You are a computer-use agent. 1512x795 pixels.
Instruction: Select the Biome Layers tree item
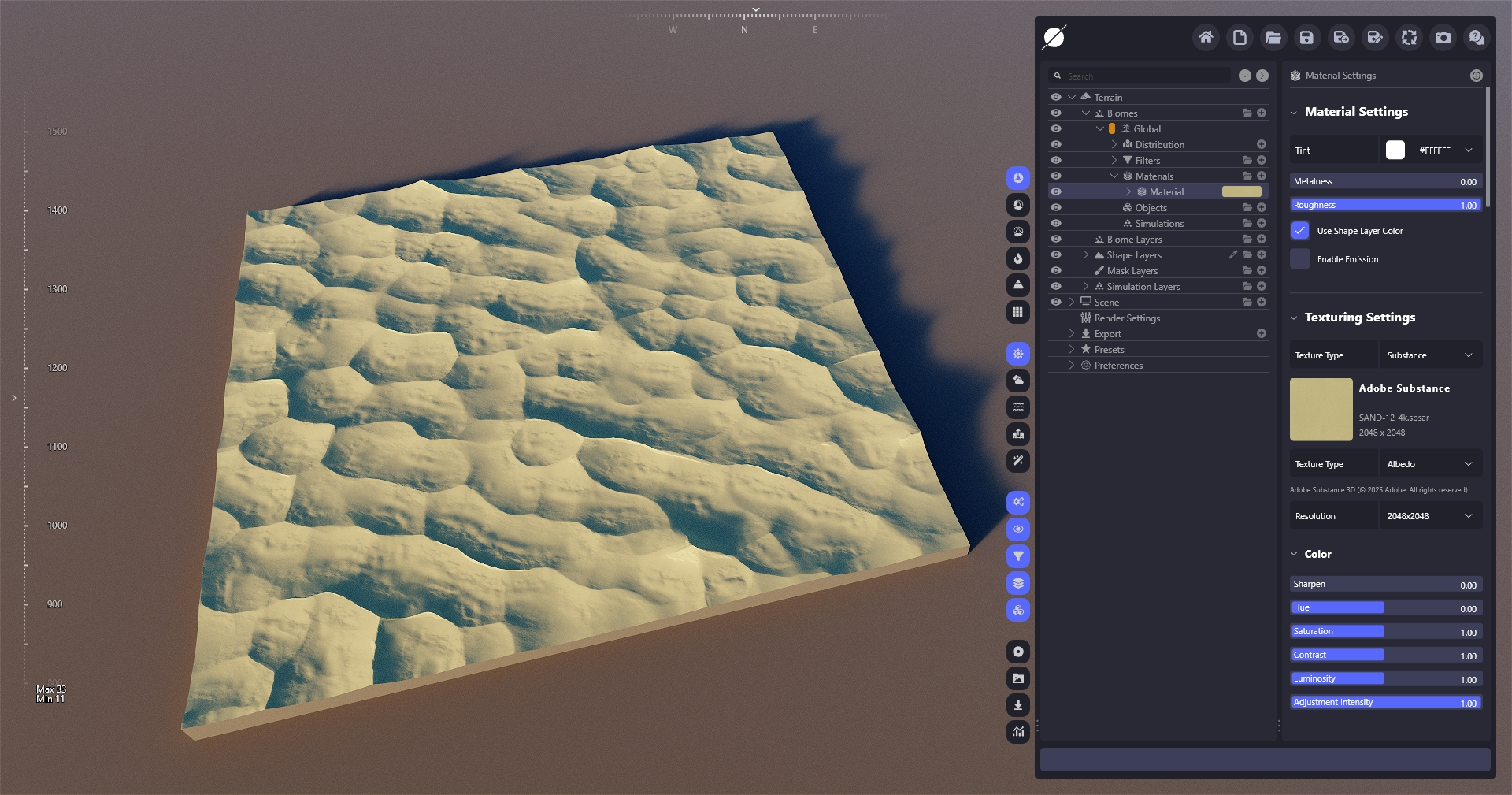click(x=1134, y=240)
